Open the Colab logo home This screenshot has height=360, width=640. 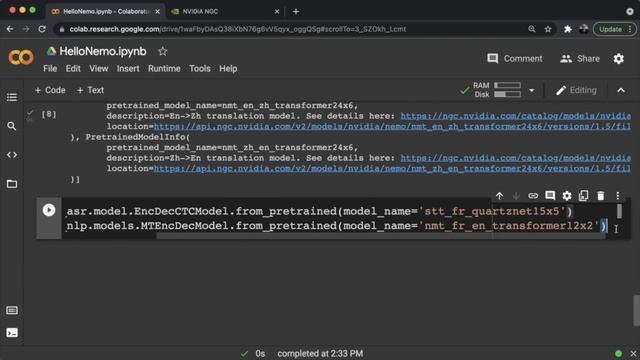pyautogui.click(x=21, y=58)
